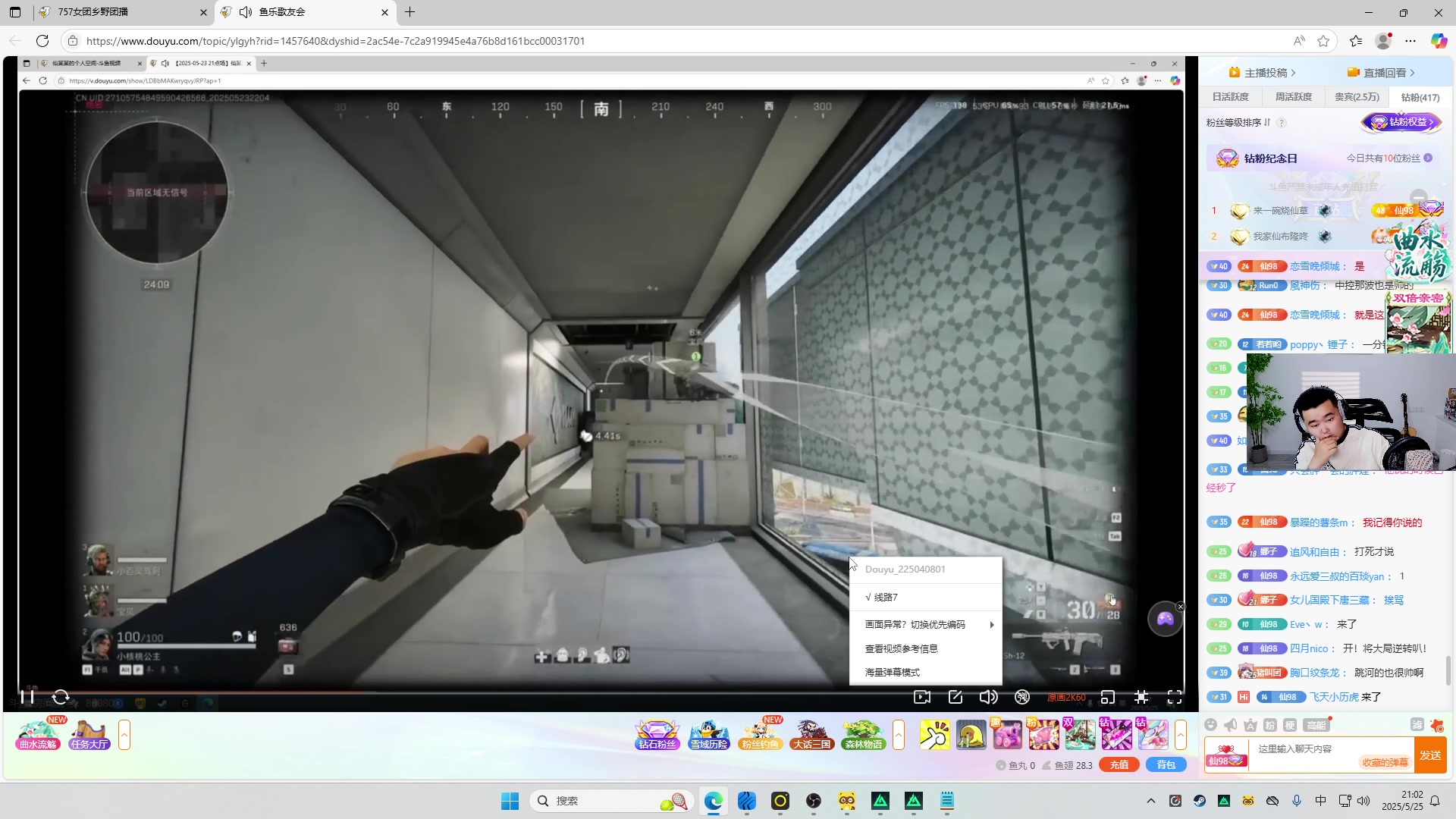1456x819 pixels.
Task: Open the 背包 backpack button
Action: (1166, 764)
